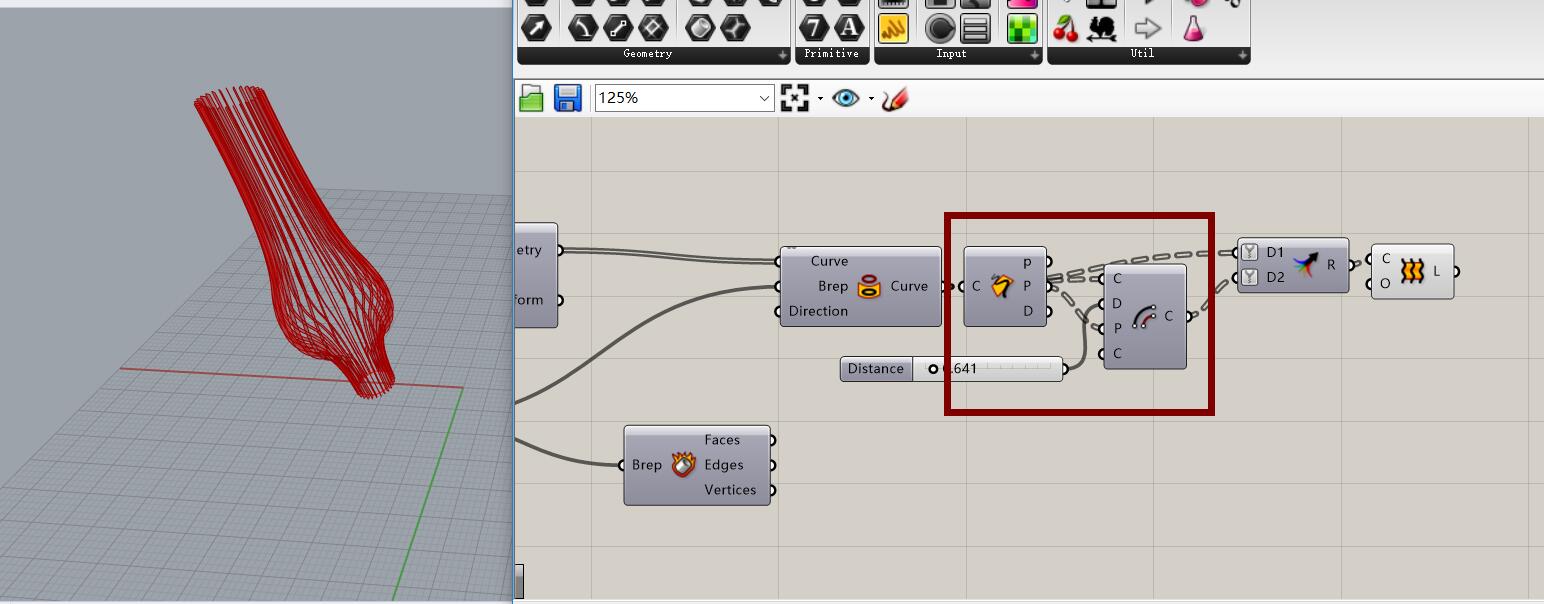The height and width of the screenshot is (604, 1544).
Task: Click the Curve input of Brep|Curve component
Action: [x=829, y=261]
